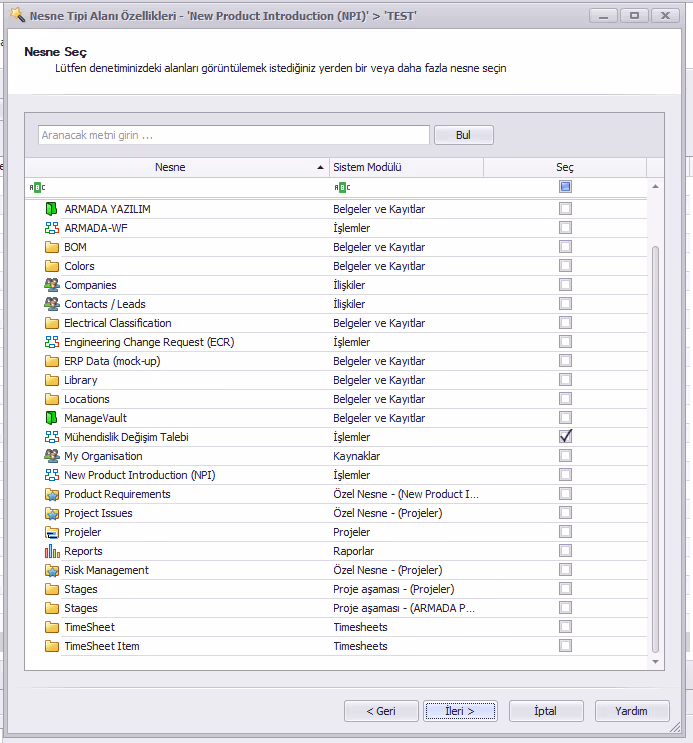The height and width of the screenshot is (743, 693).
Task: Tick the checkbox for TimeSheet Item
Action: tap(565, 645)
